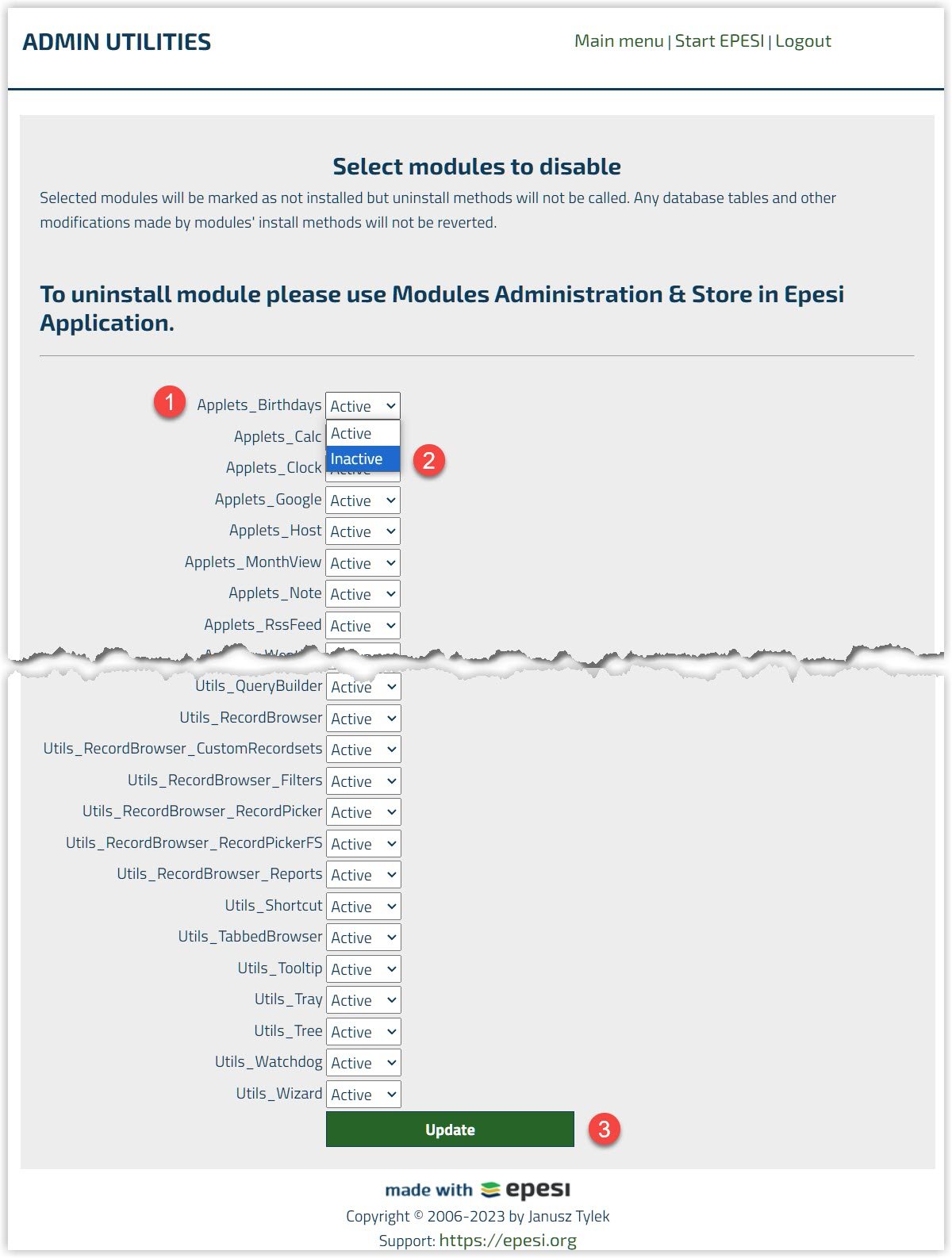Viewport: 952px width, 1258px height.
Task: Click the Start EPESI link
Action: point(720,41)
